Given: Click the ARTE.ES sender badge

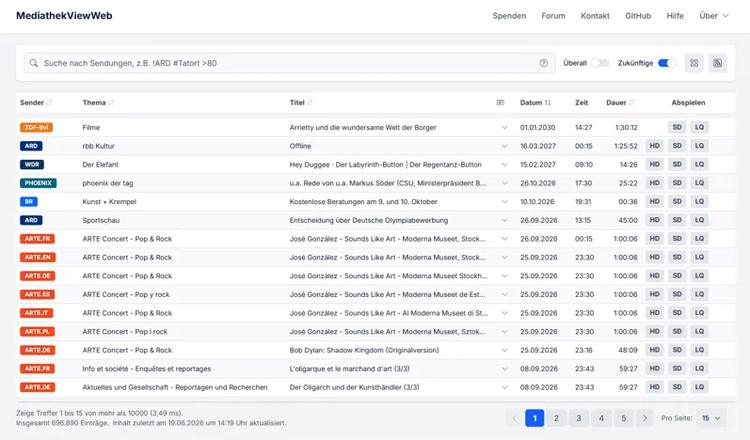Looking at the screenshot, I should pos(37,295).
